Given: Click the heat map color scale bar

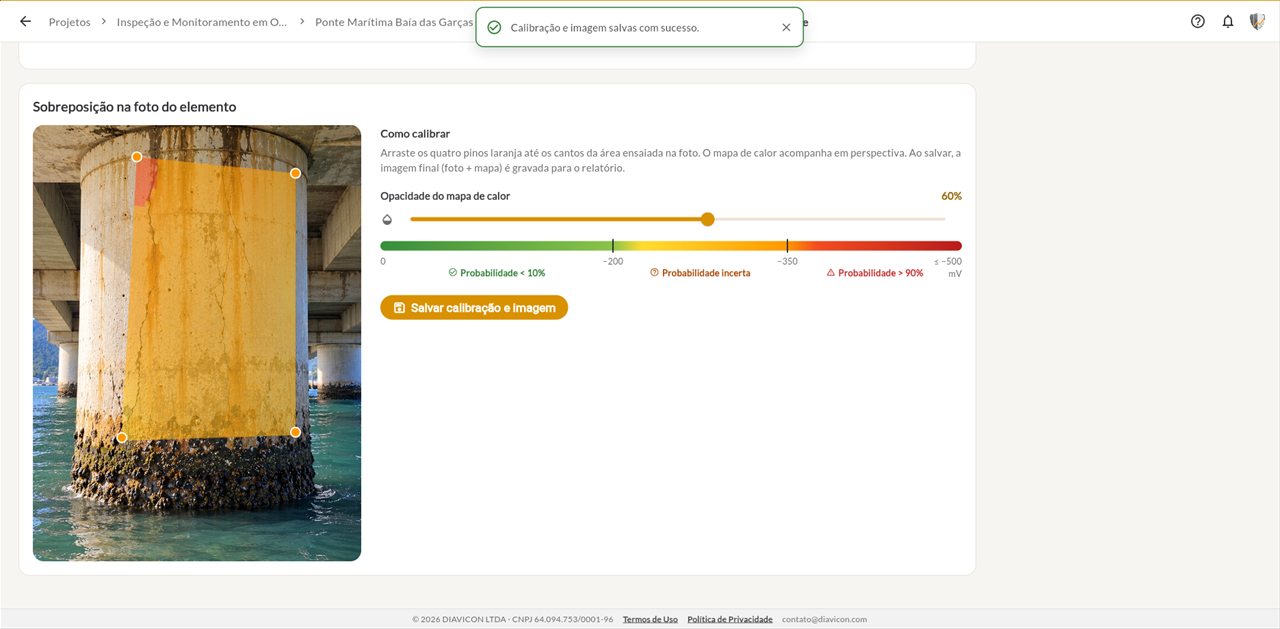Looking at the screenshot, I should click(671, 246).
